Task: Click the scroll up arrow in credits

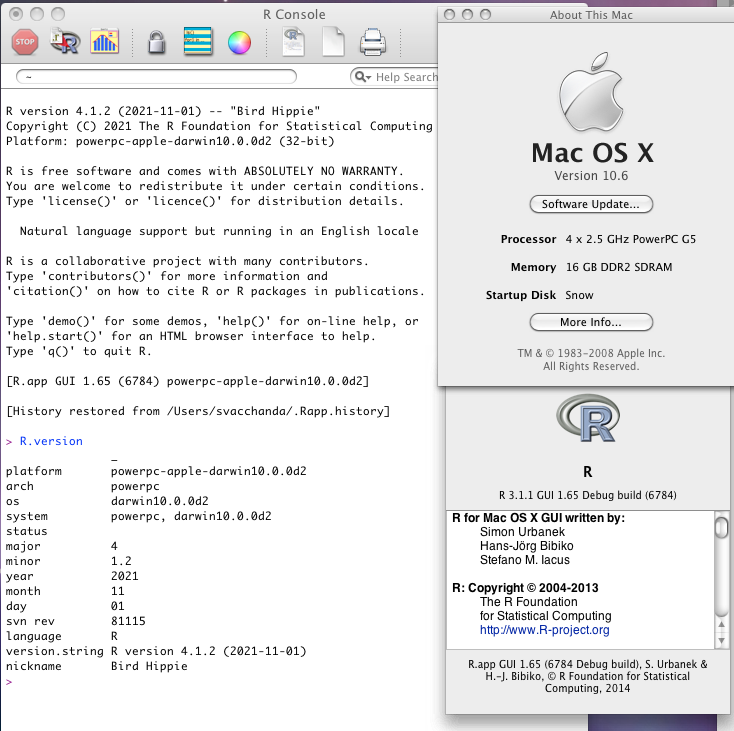Action: 722,624
